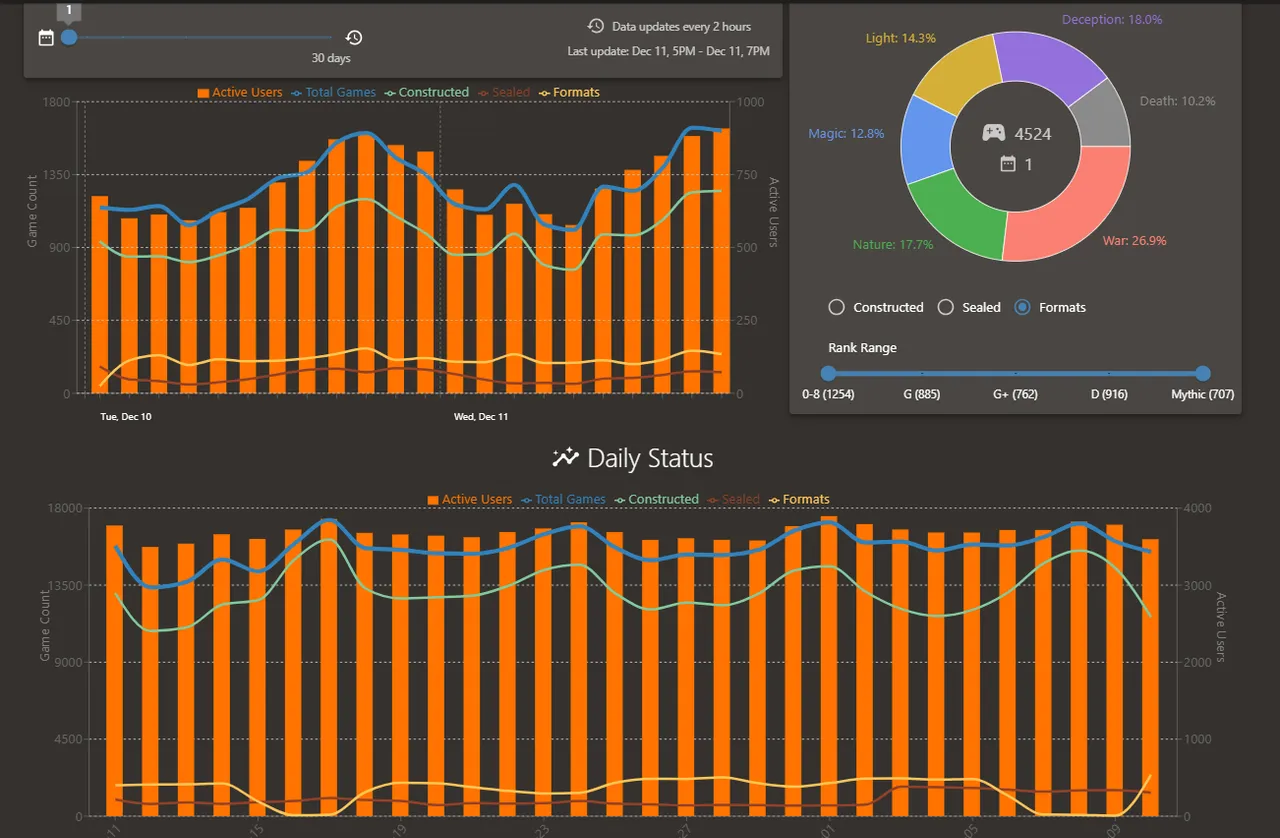The height and width of the screenshot is (838, 1280).
Task: Toggle Total Games legend in Daily Status chart
Action: [x=563, y=499]
